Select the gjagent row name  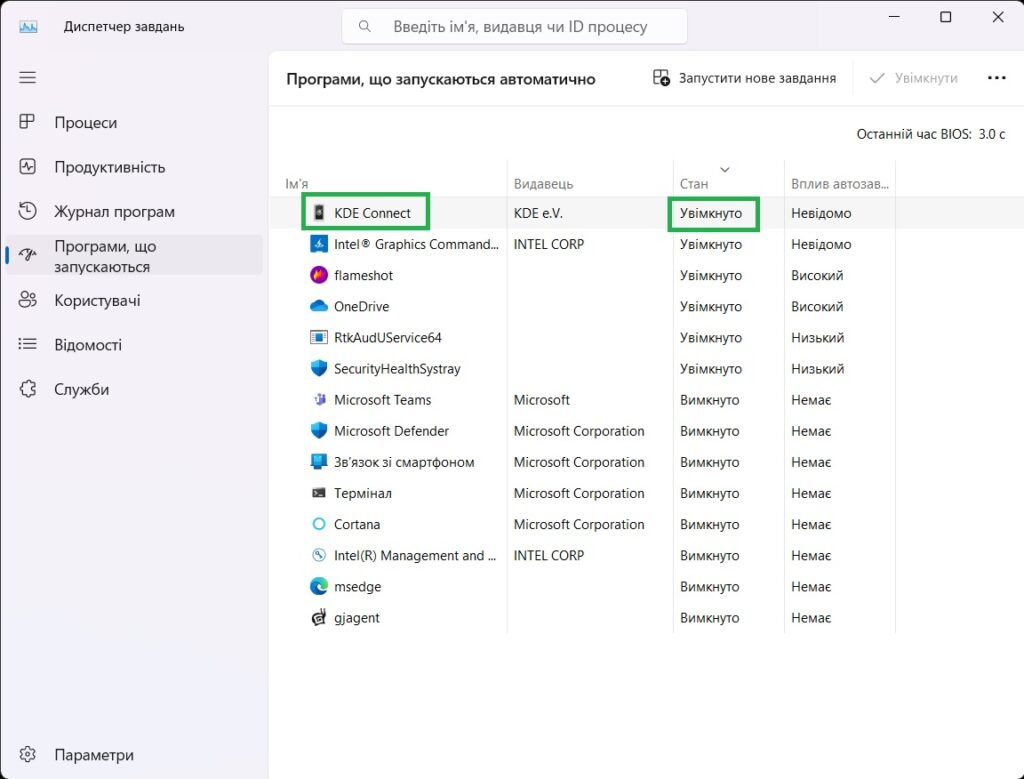[357, 618]
